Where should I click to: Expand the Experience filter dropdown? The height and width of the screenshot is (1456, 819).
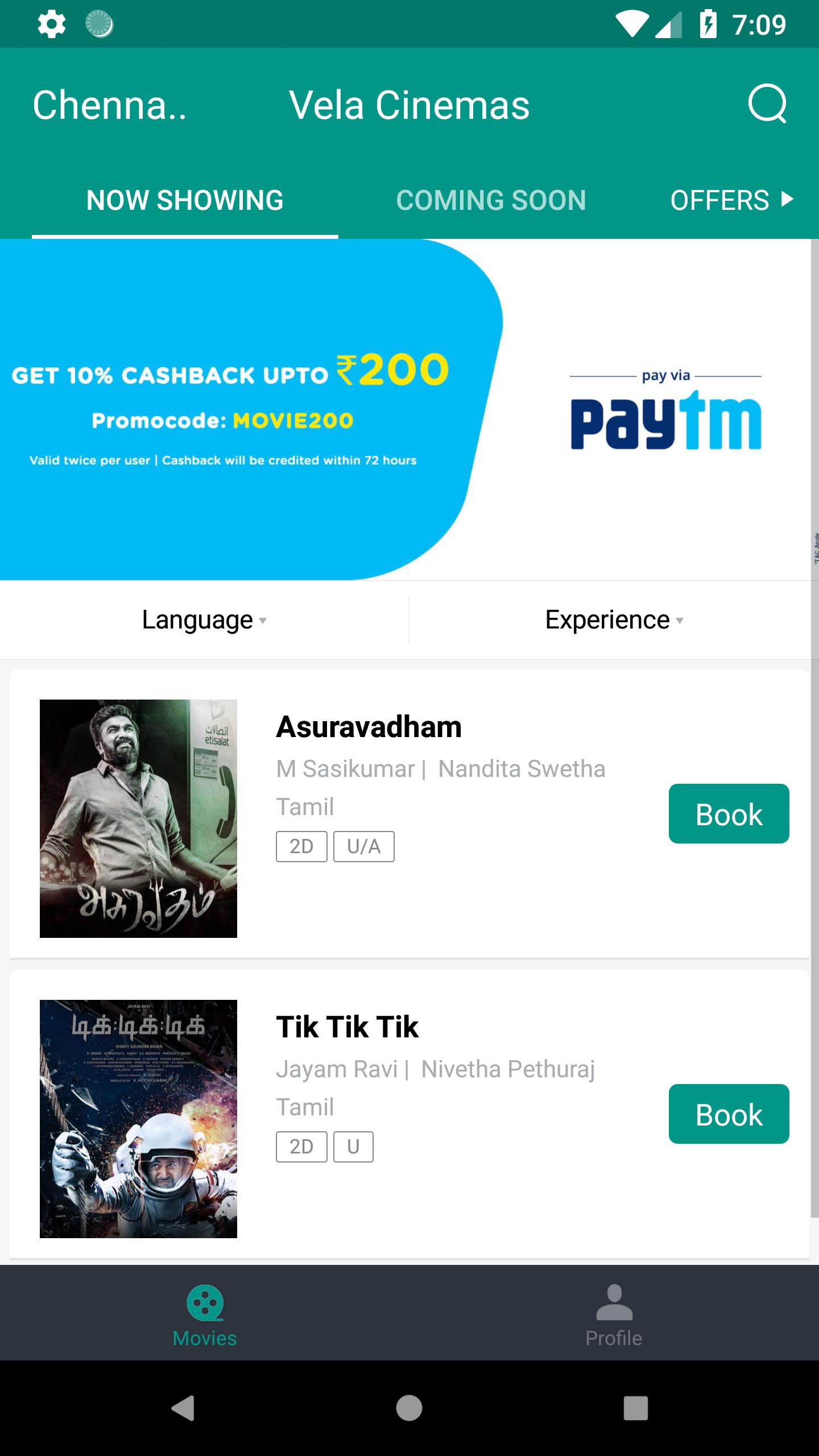614,620
